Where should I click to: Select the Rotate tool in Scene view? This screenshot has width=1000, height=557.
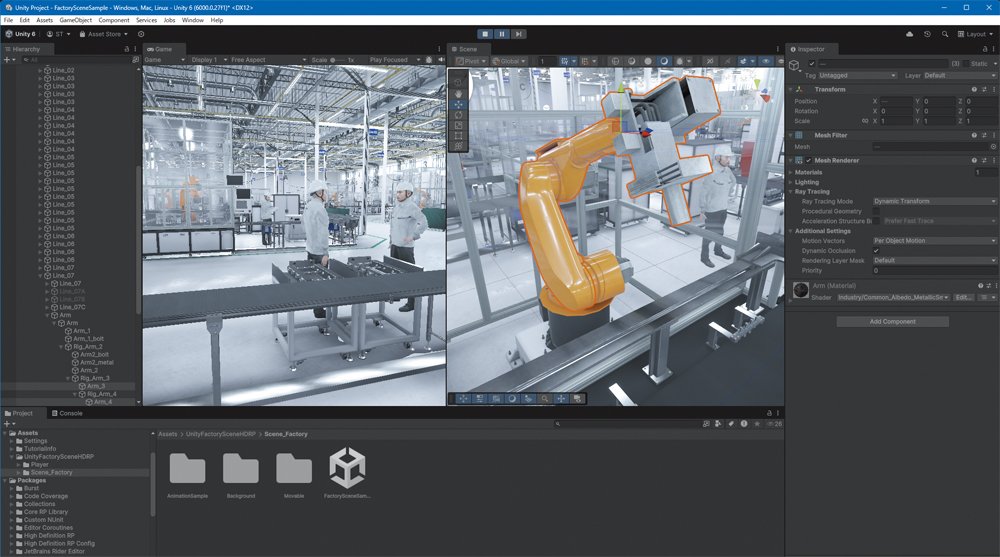coord(458,115)
